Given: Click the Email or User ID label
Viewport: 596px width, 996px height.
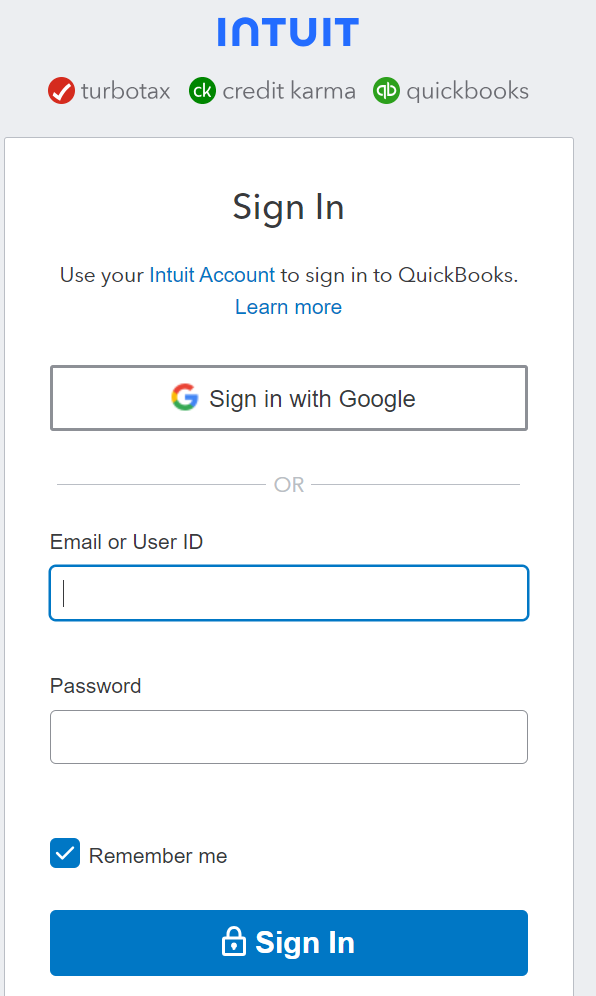Looking at the screenshot, I should (x=126, y=542).
